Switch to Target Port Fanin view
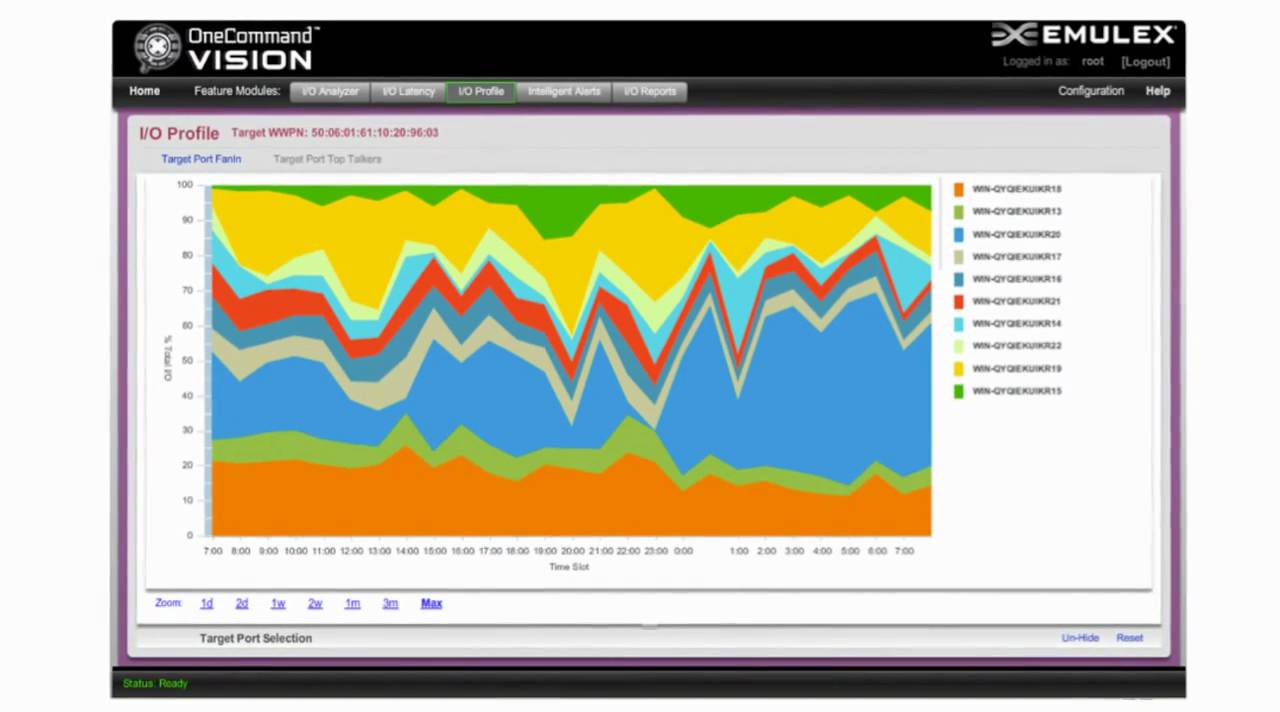Viewport: 1280px width, 712px height. (x=201, y=159)
